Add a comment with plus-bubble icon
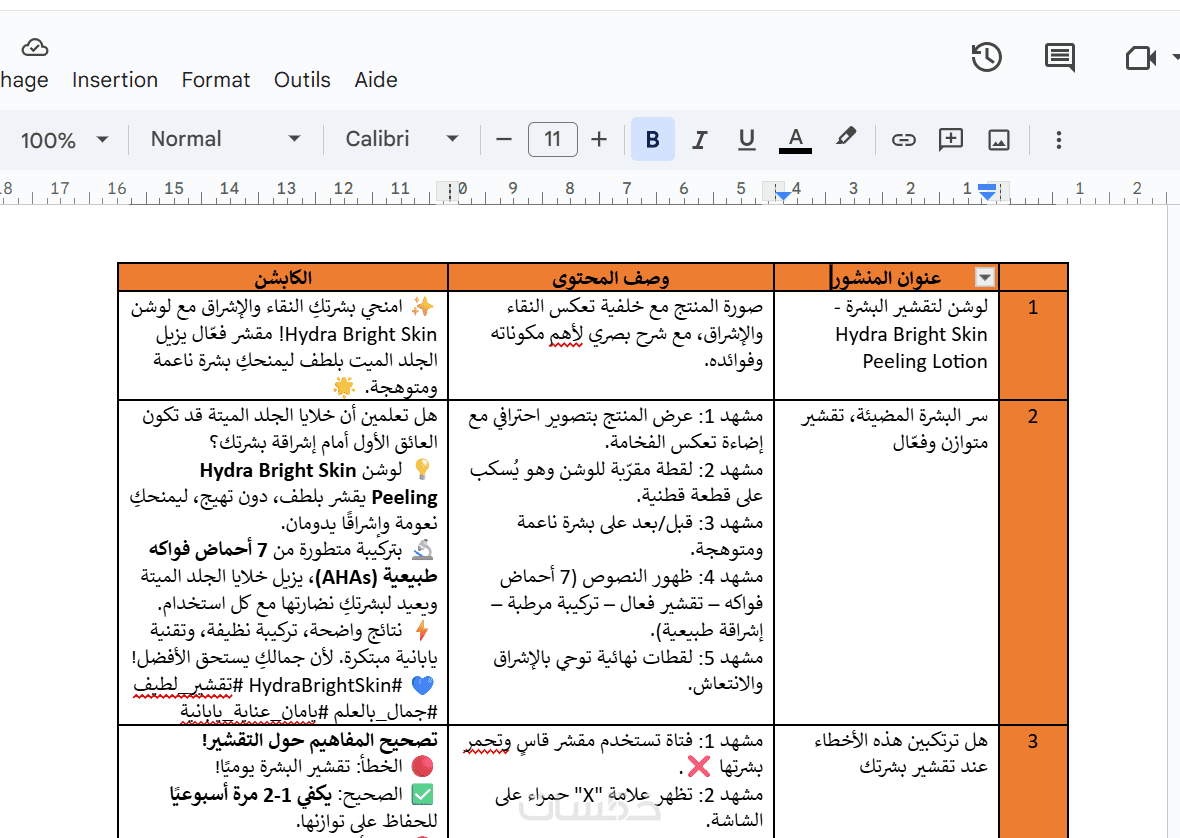Screen dimensions: 1180x838 (951, 140)
